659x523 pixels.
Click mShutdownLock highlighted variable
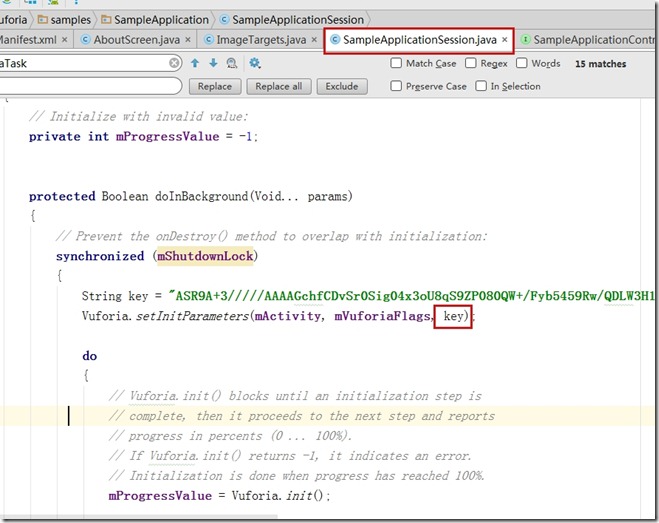(205, 256)
